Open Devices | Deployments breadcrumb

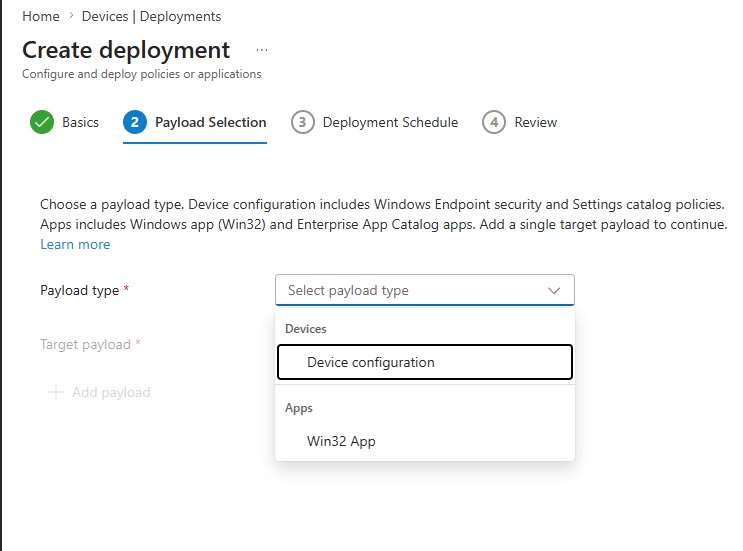[x=151, y=17]
